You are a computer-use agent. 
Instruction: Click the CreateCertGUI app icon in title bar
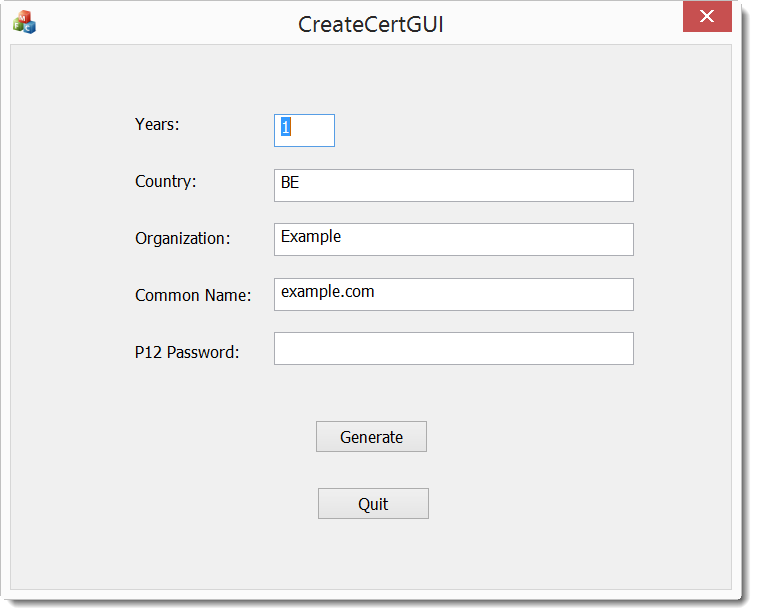[x=25, y=22]
